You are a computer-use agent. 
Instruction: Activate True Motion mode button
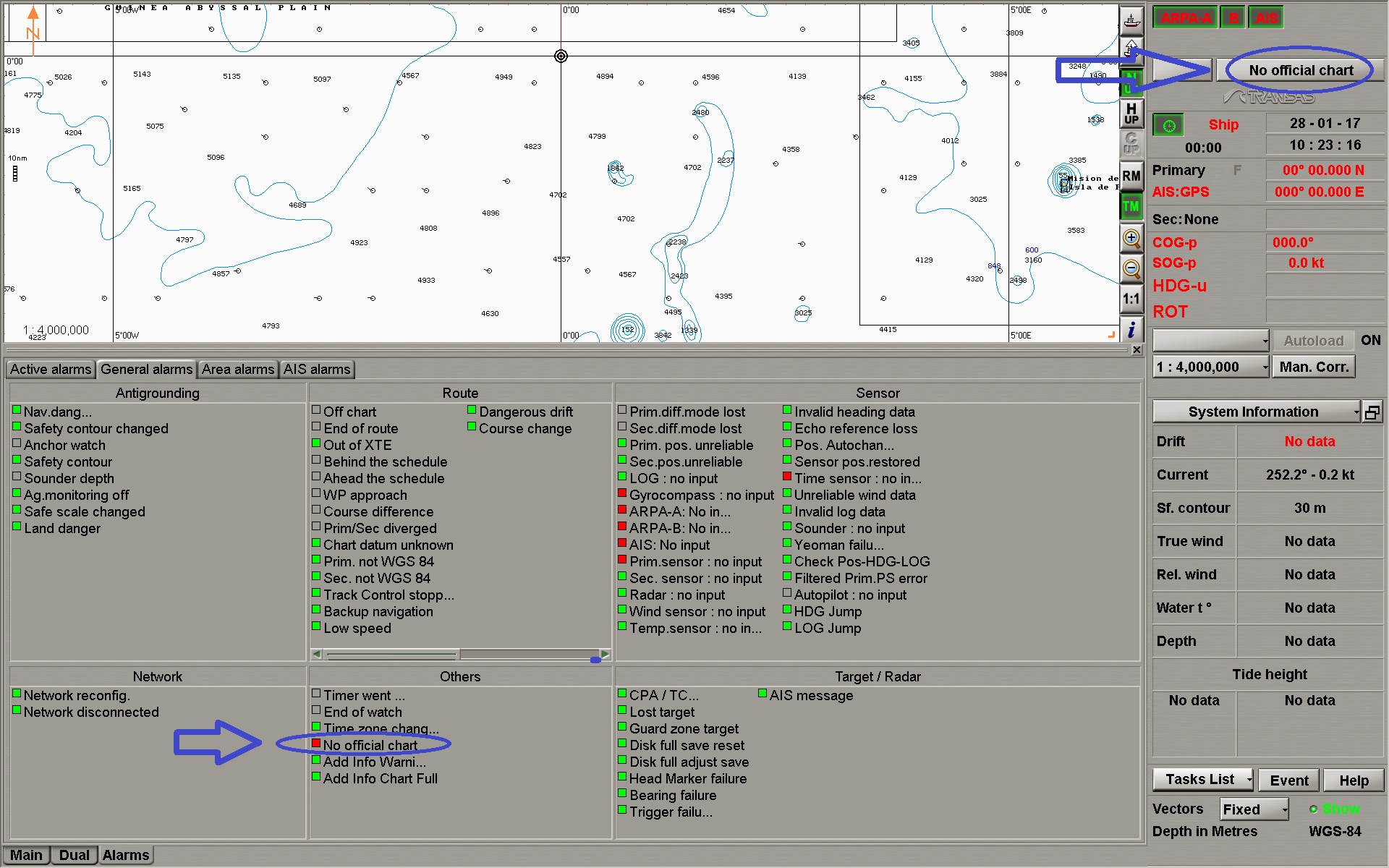click(x=1131, y=207)
